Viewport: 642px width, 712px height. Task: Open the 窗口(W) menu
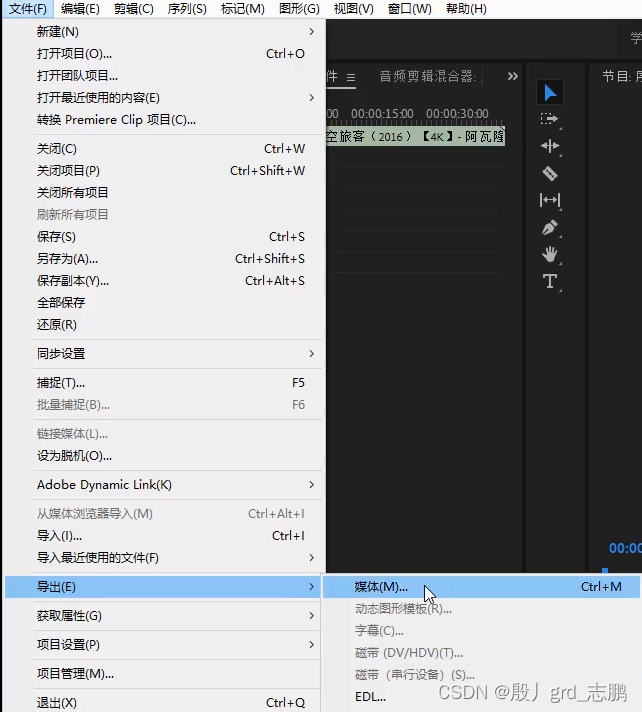[x=410, y=9]
